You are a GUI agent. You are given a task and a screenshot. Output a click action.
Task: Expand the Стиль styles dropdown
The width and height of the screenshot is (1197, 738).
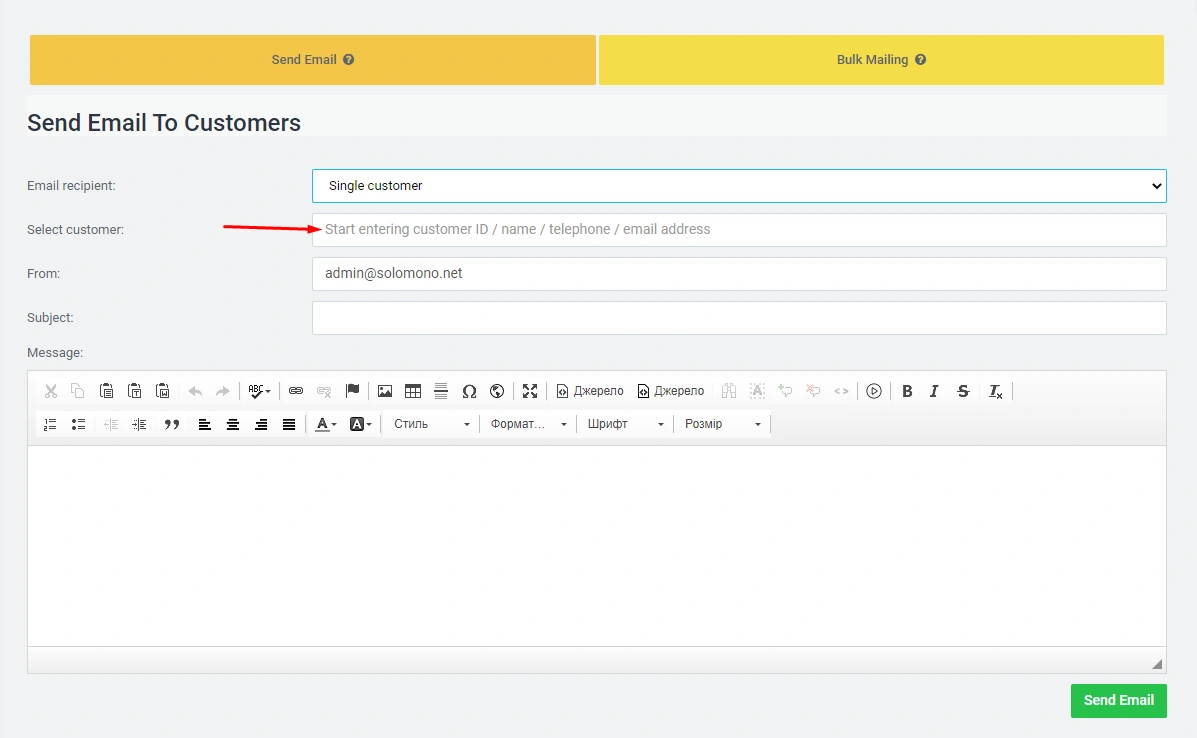(x=431, y=424)
